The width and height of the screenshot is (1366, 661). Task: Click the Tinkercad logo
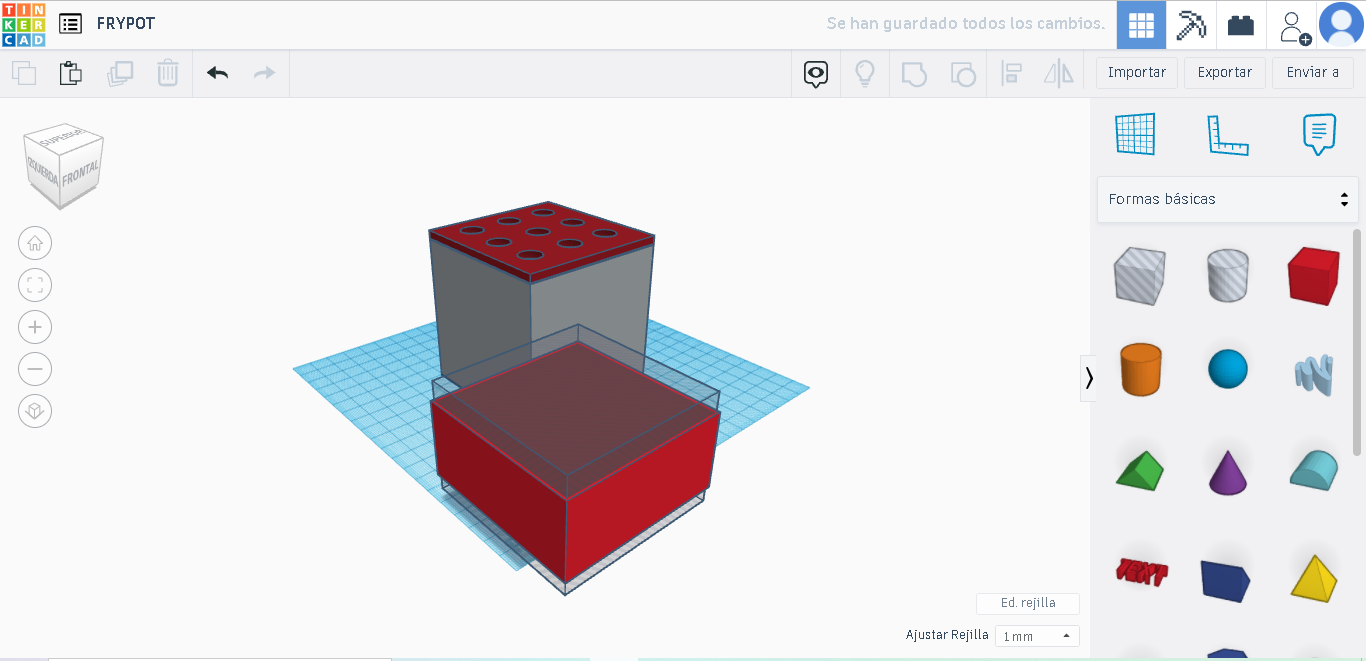[x=23, y=24]
